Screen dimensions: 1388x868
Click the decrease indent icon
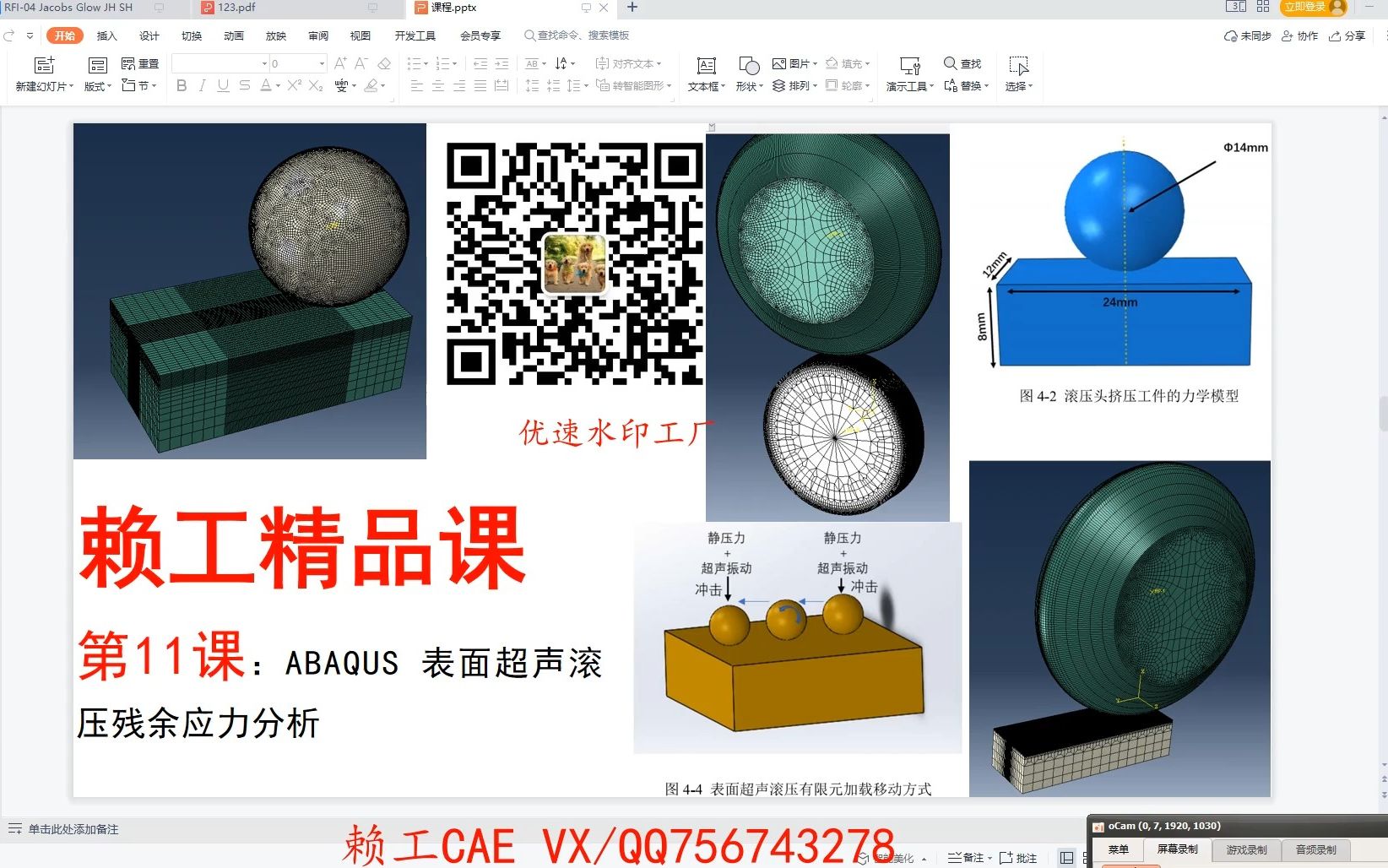(480, 63)
